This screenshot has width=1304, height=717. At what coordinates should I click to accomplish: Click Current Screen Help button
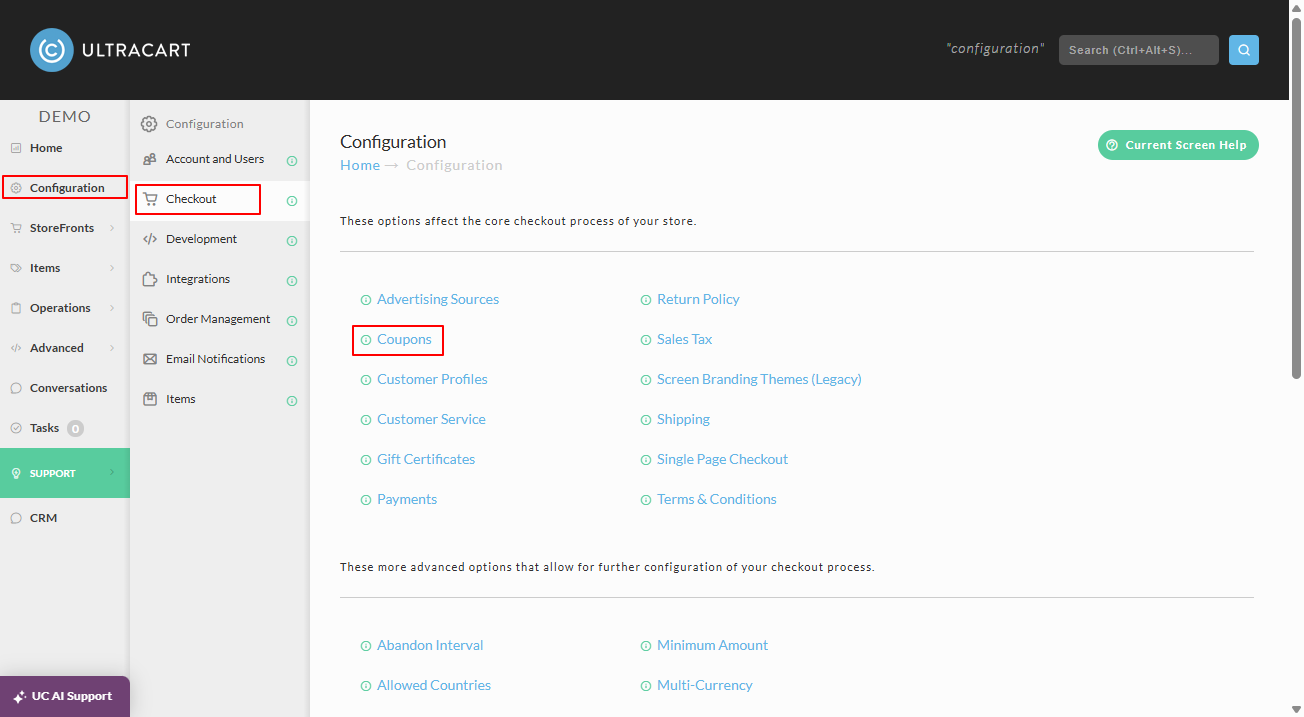1178,145
